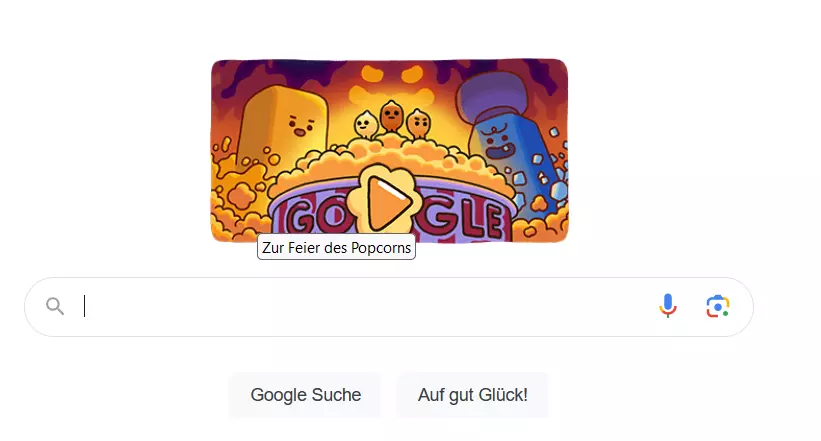
Task: Click the Auf gut Glück! button
Action: coord(473,395)
